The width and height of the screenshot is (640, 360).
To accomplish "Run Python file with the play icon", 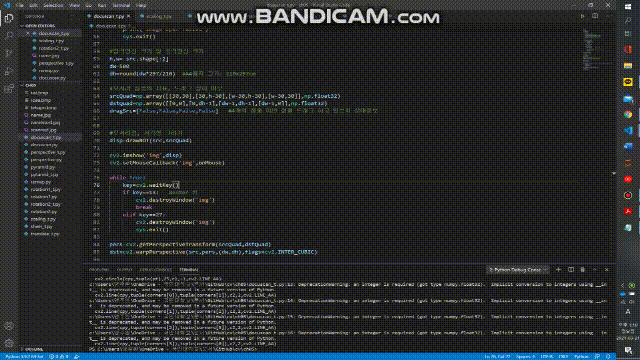I will pyautogui.click(x=582, y=16).
